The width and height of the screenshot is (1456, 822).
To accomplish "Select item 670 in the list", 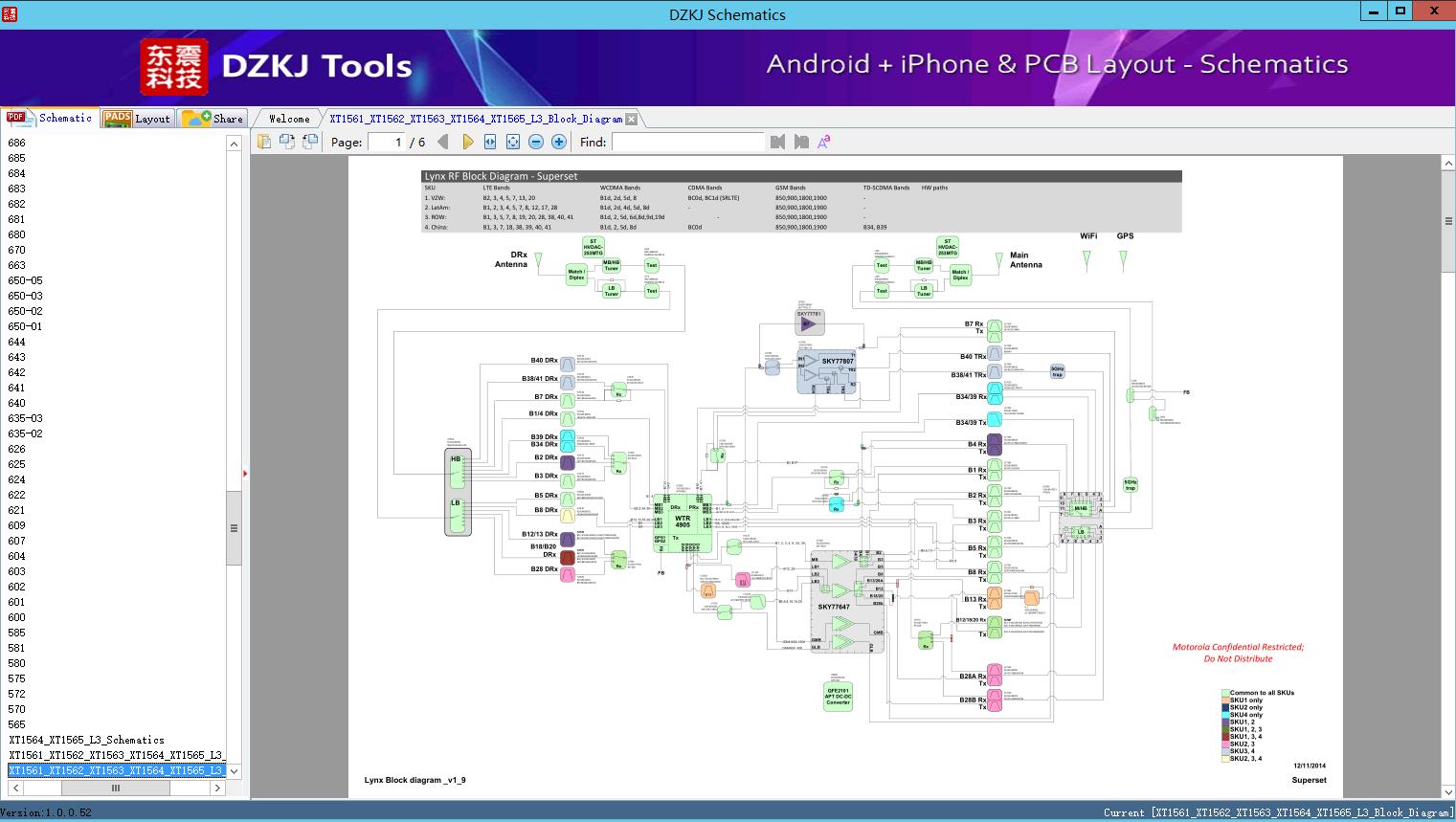I will coord(17,250).
